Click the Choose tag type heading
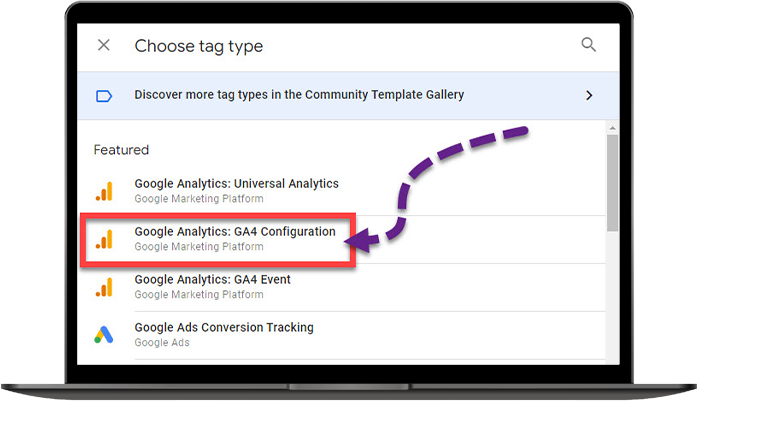769x442 pixels. click(x=199, y=46)
